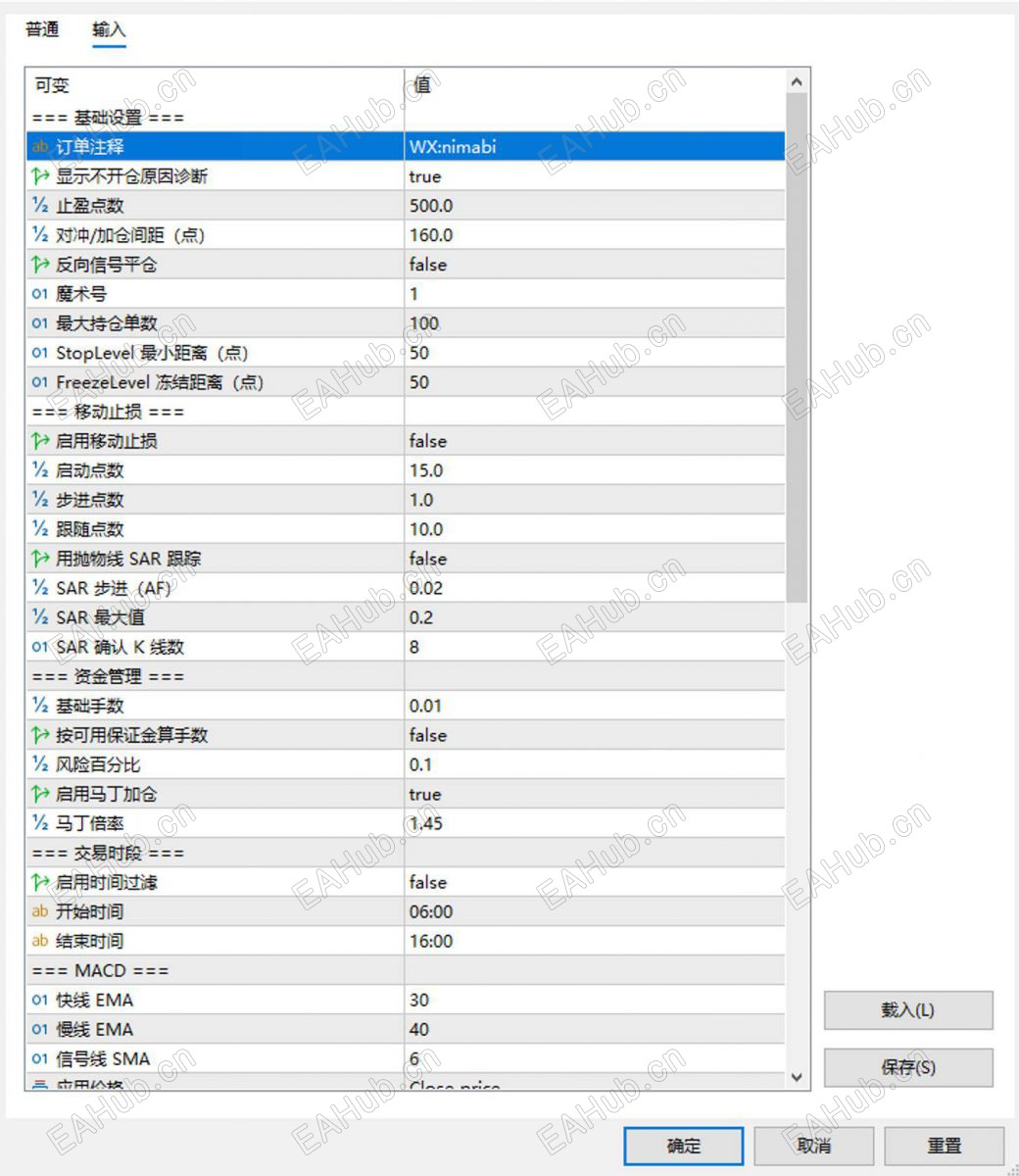The height and width of the screenshot is (1176, 1019).
Task: Click the boolean icon beside 反向信号平仓
Action: [40, 265]
